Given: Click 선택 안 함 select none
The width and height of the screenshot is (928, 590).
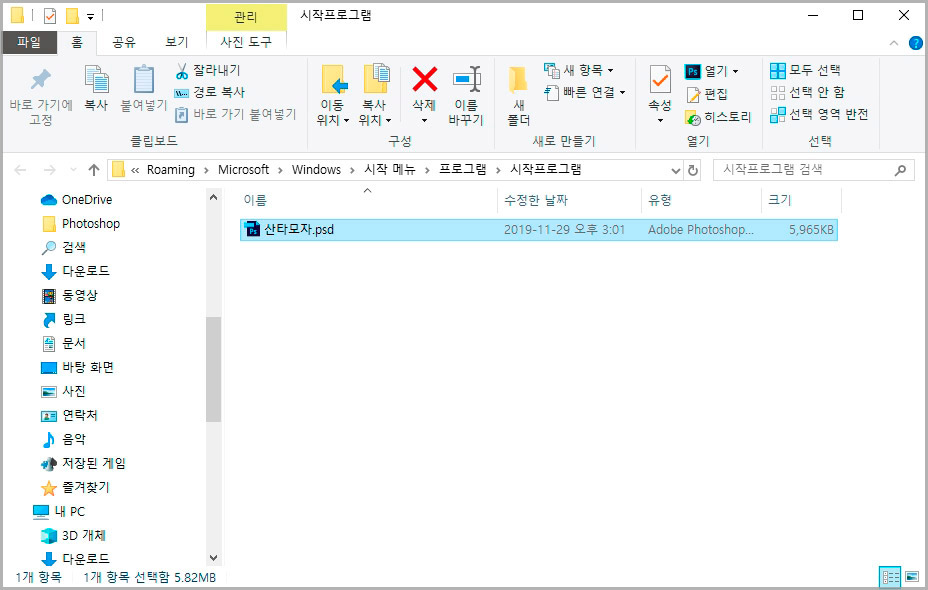Looking at the screenshot, I should 807,92.
